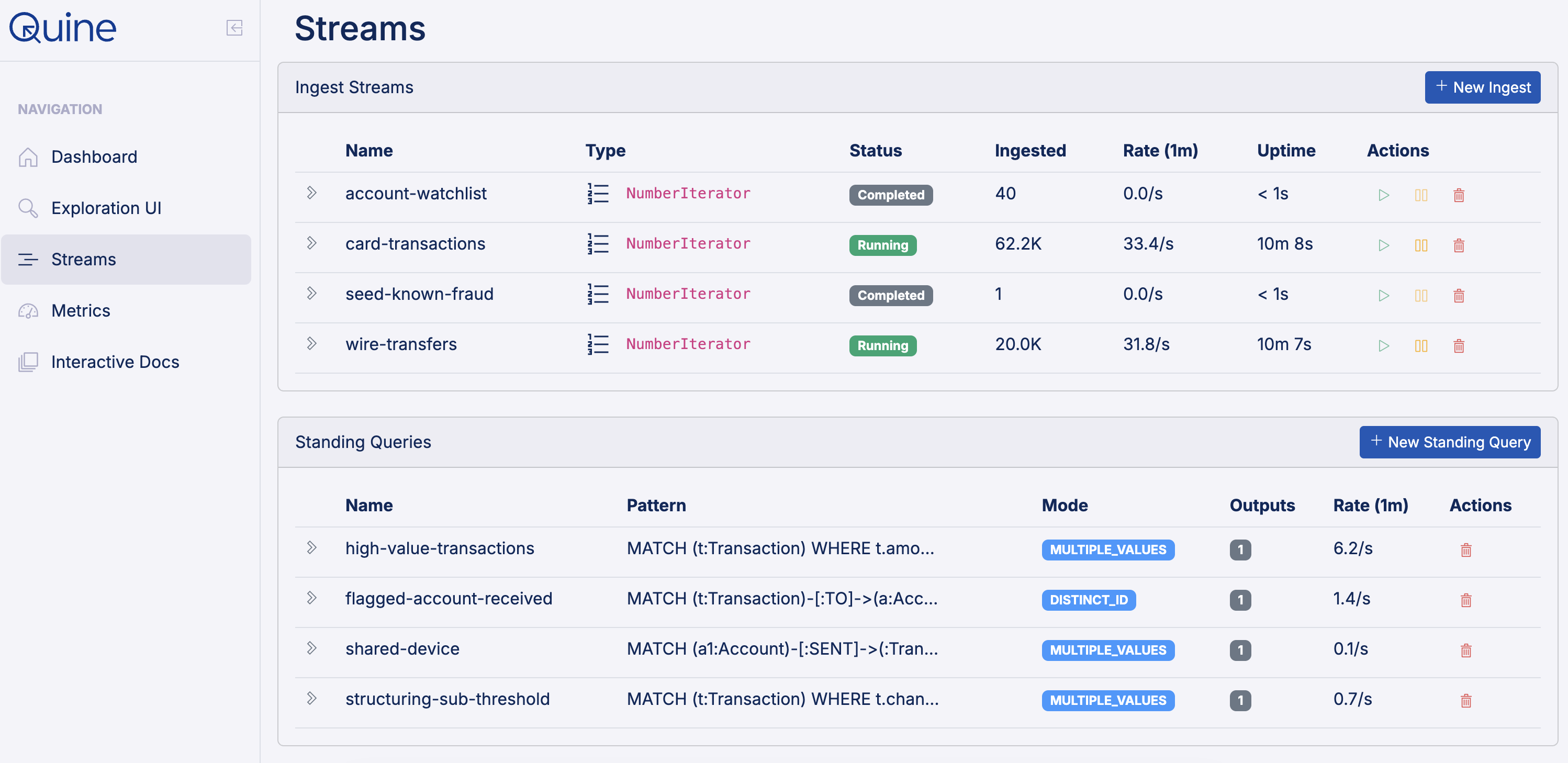Delete the shared-device standing query
This screenshot has height=763, width=1568.
tap(1466, 650)
